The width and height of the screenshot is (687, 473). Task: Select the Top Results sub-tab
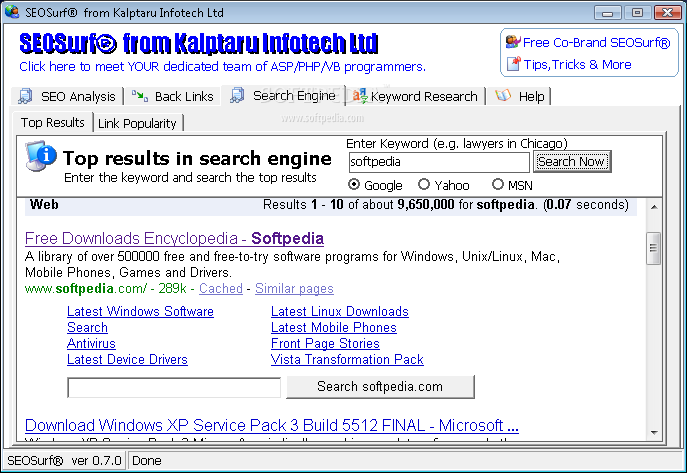coord(53,123)
